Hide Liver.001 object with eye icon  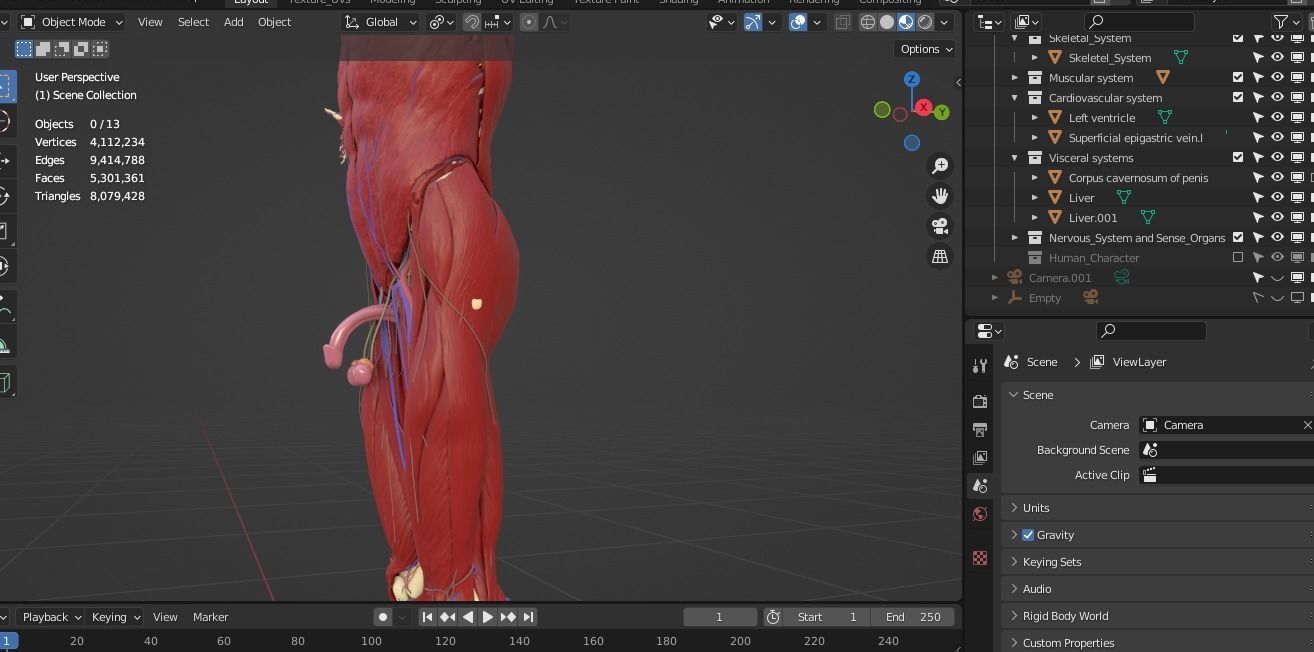1277,218
